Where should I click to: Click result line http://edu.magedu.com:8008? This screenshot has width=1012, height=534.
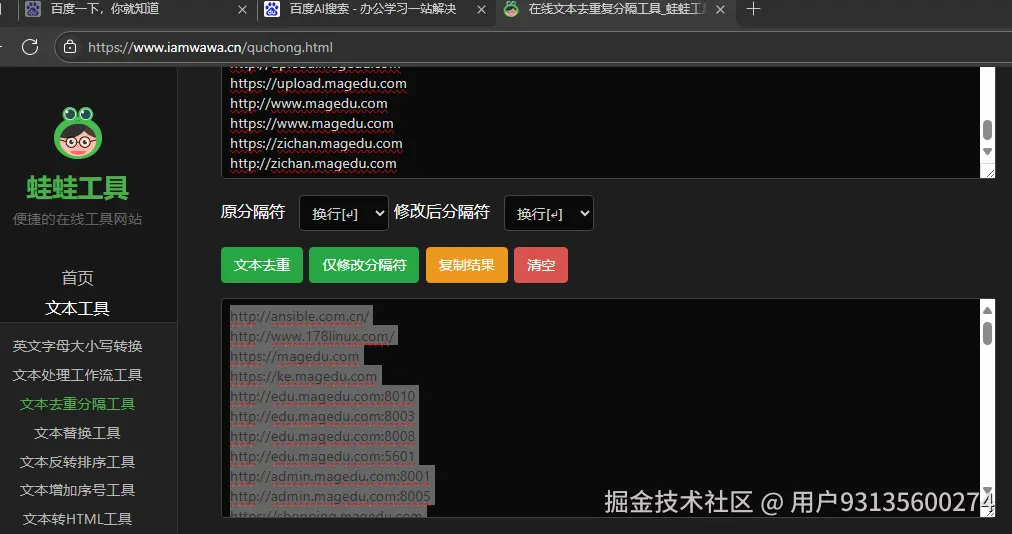tap(323, 436)
